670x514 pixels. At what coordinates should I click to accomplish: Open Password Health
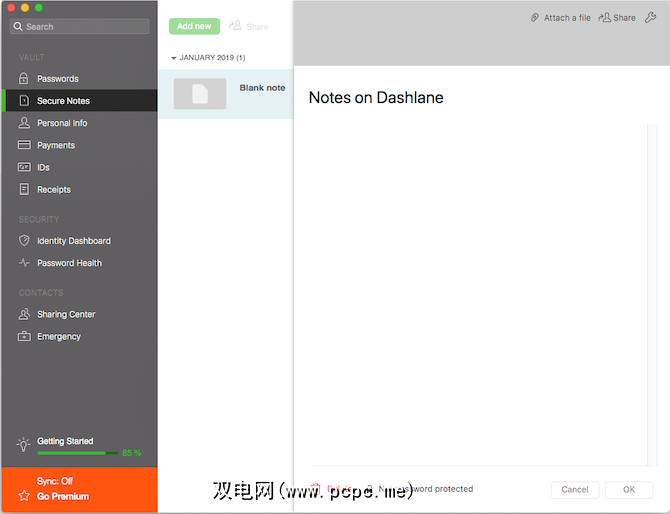point(79,263)
